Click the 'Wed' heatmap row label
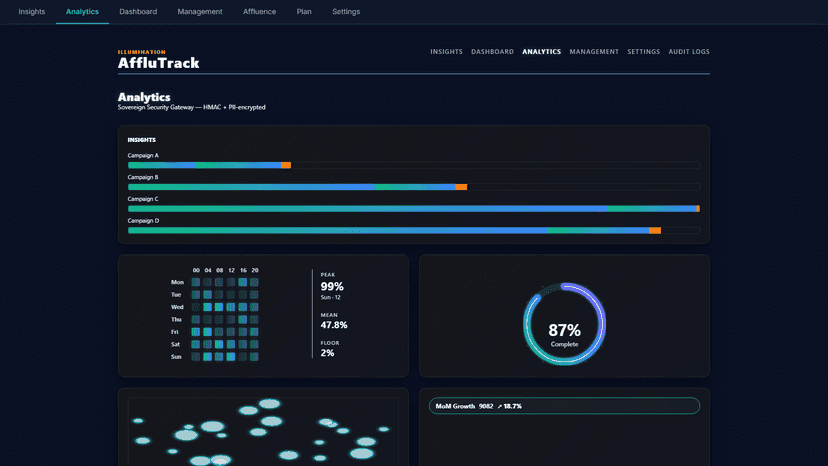 point(177,307)
